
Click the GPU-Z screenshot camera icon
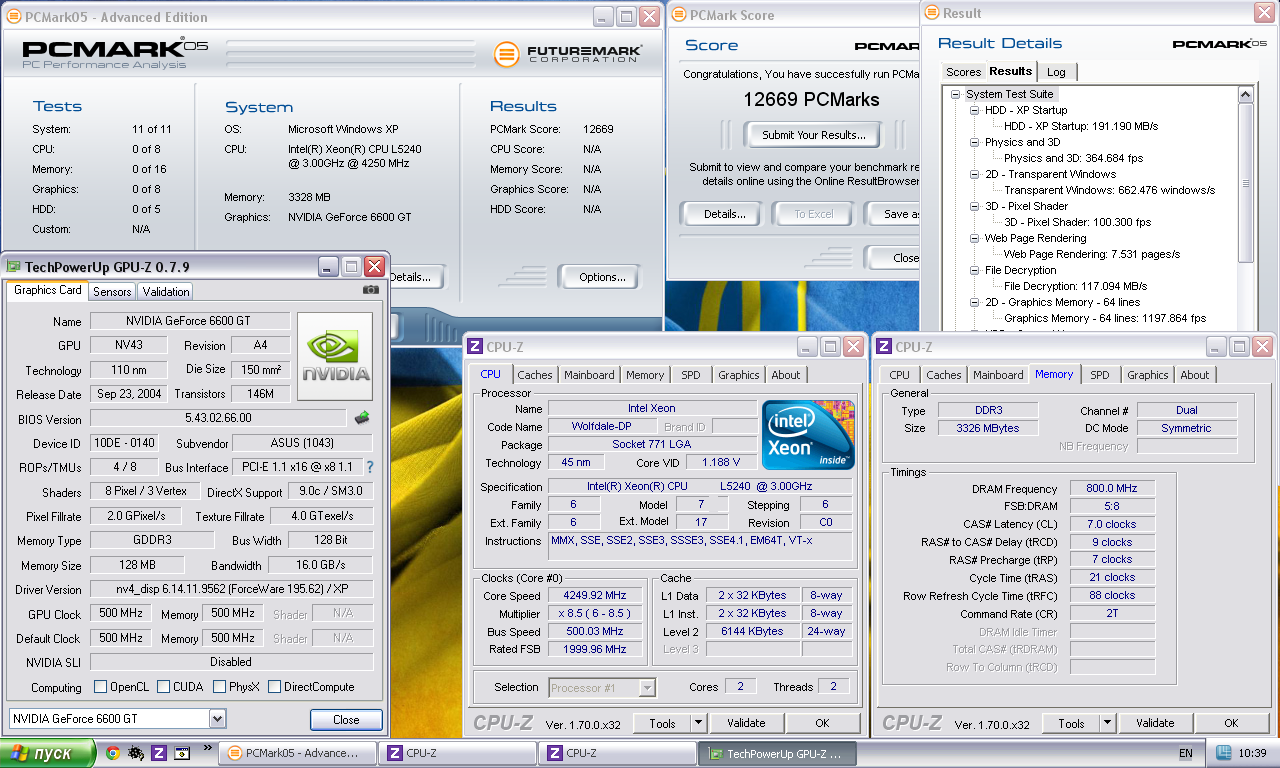(x=371, y=290)
